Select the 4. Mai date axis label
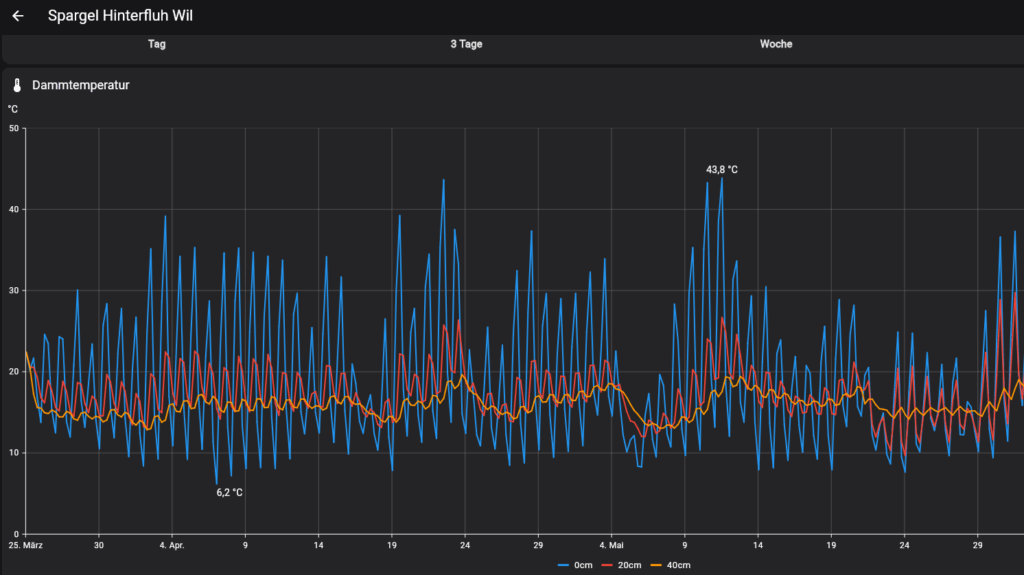The height and width of the screenshot is (575, 1024). 611,546
